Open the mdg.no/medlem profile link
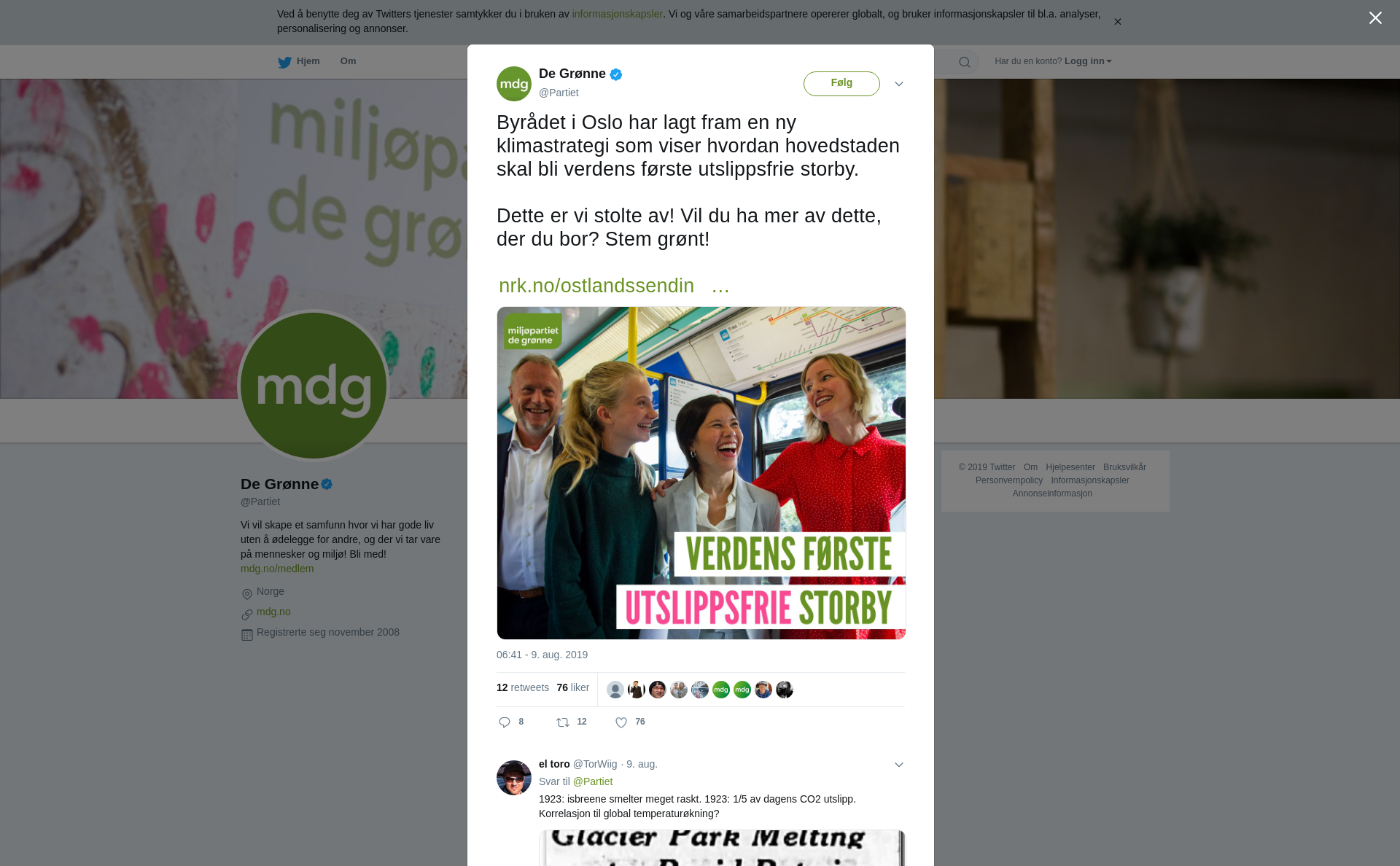This screenshot has height=866, width=1400. pos(277,569)
